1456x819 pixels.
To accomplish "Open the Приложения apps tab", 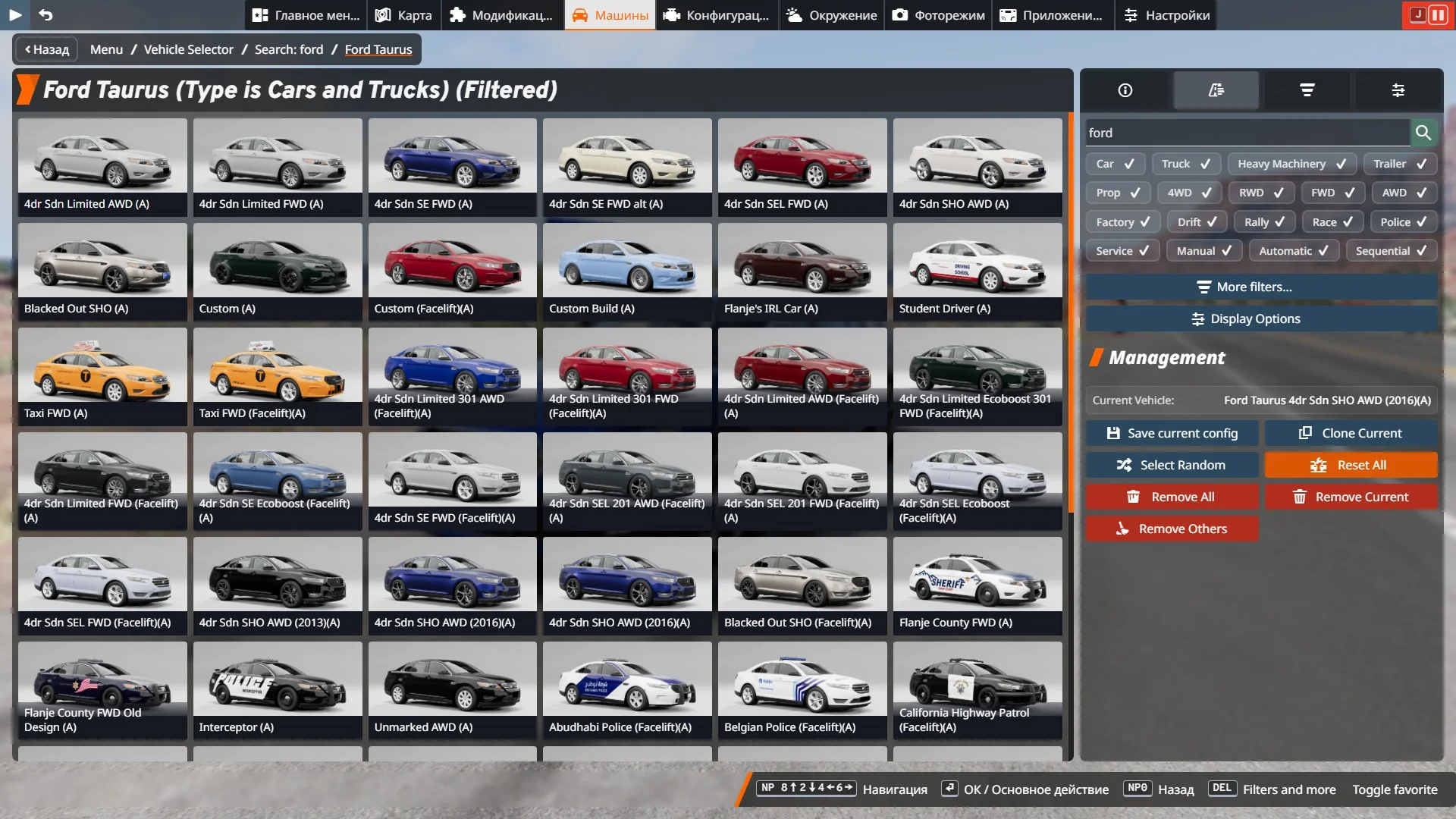I will pos(1053,15).
